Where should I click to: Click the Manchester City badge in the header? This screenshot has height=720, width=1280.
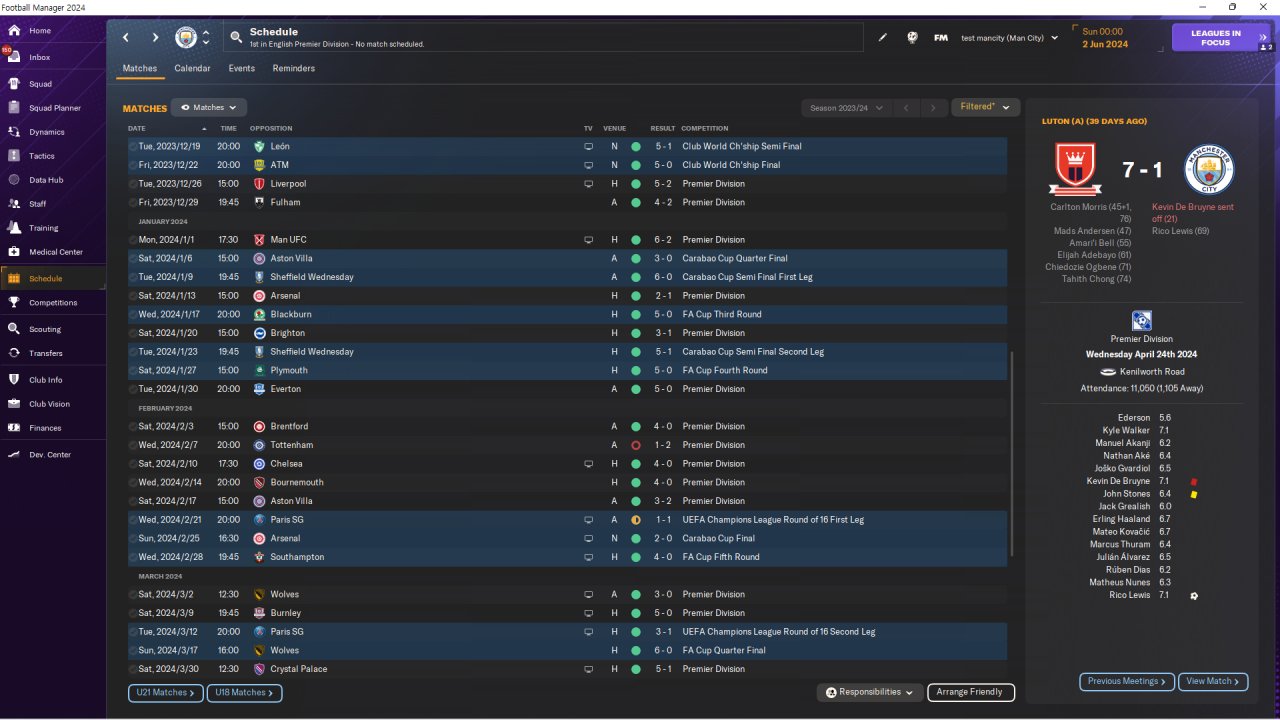(x=186, y=38)
